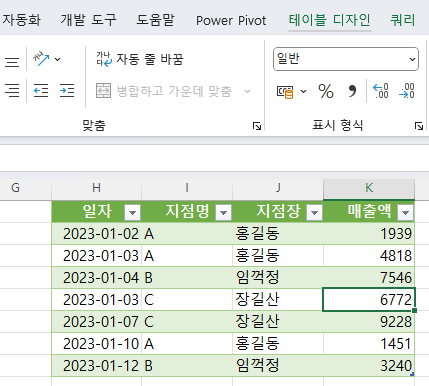
Task: Select column H header
Action: tap(97, 188)
